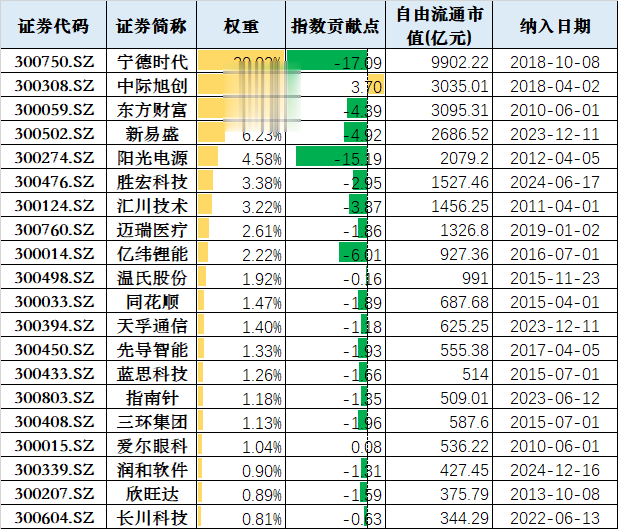Select the contribution value -6.01
Screen dimensions: 618x529
coord(362,255)
